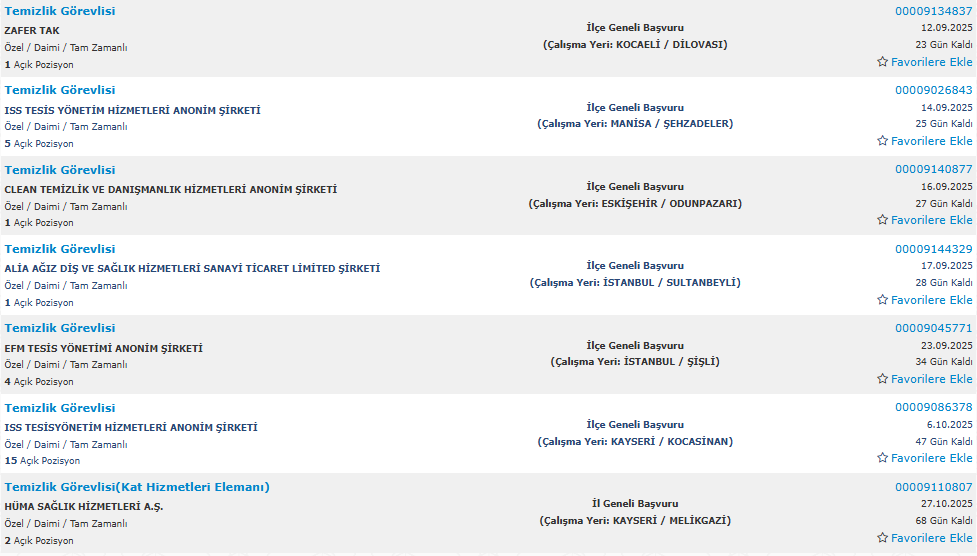Open listing number 00009110807
977x556 pixels.
[933, 487]
